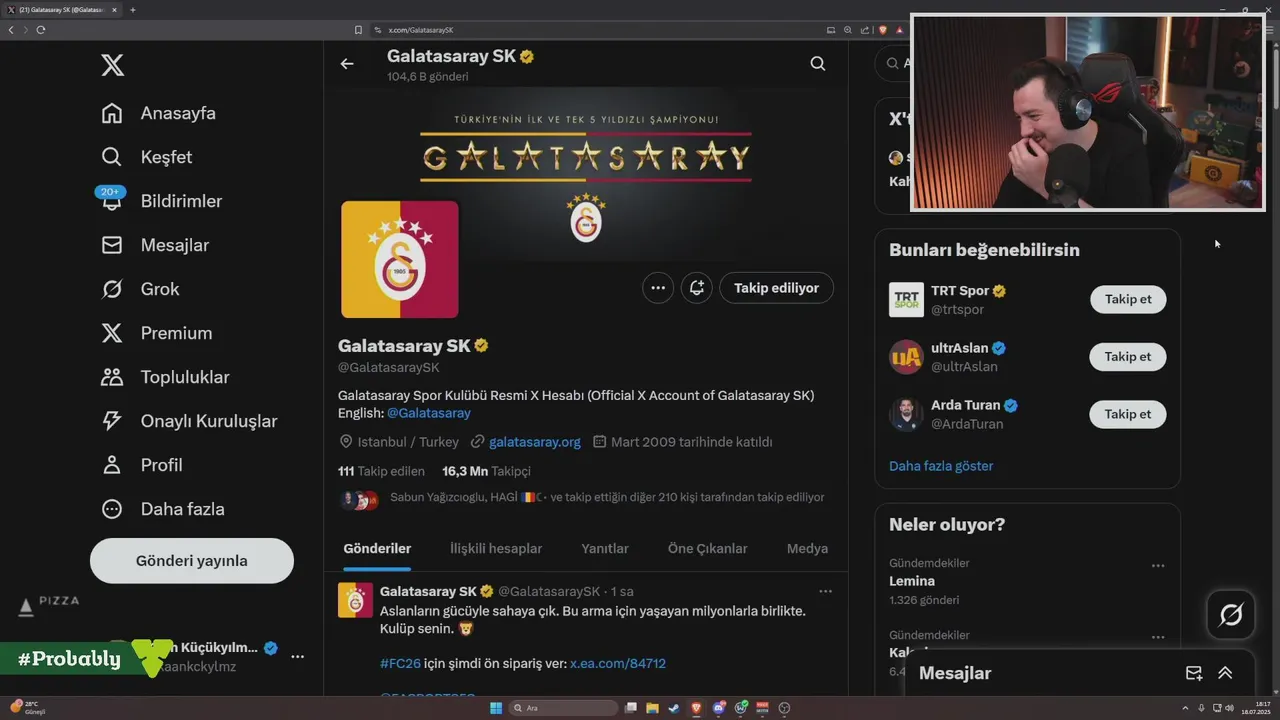The height and width of the screenshot is (720, 1280).
Task: Share page icon in address bar
Action: (x=864, y=30)
